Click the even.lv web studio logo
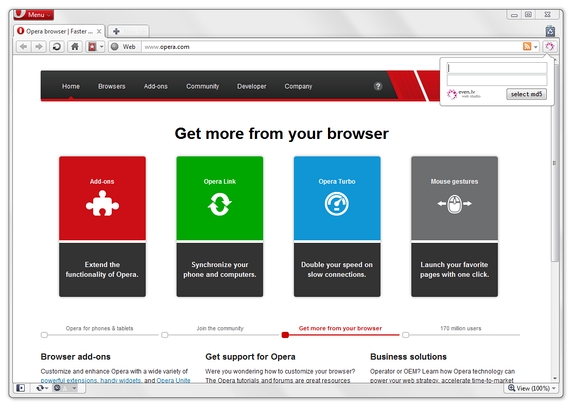 tap(464, 94)
